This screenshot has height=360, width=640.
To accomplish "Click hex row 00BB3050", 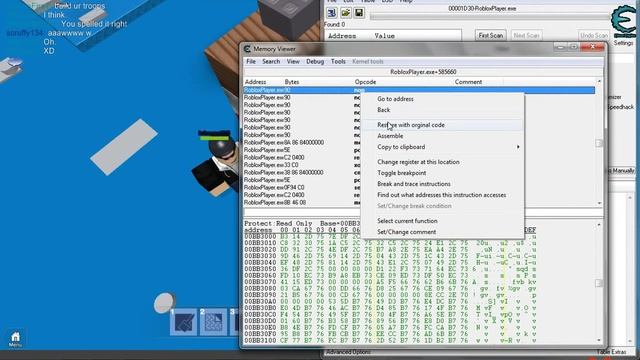I will click(390, 269).
